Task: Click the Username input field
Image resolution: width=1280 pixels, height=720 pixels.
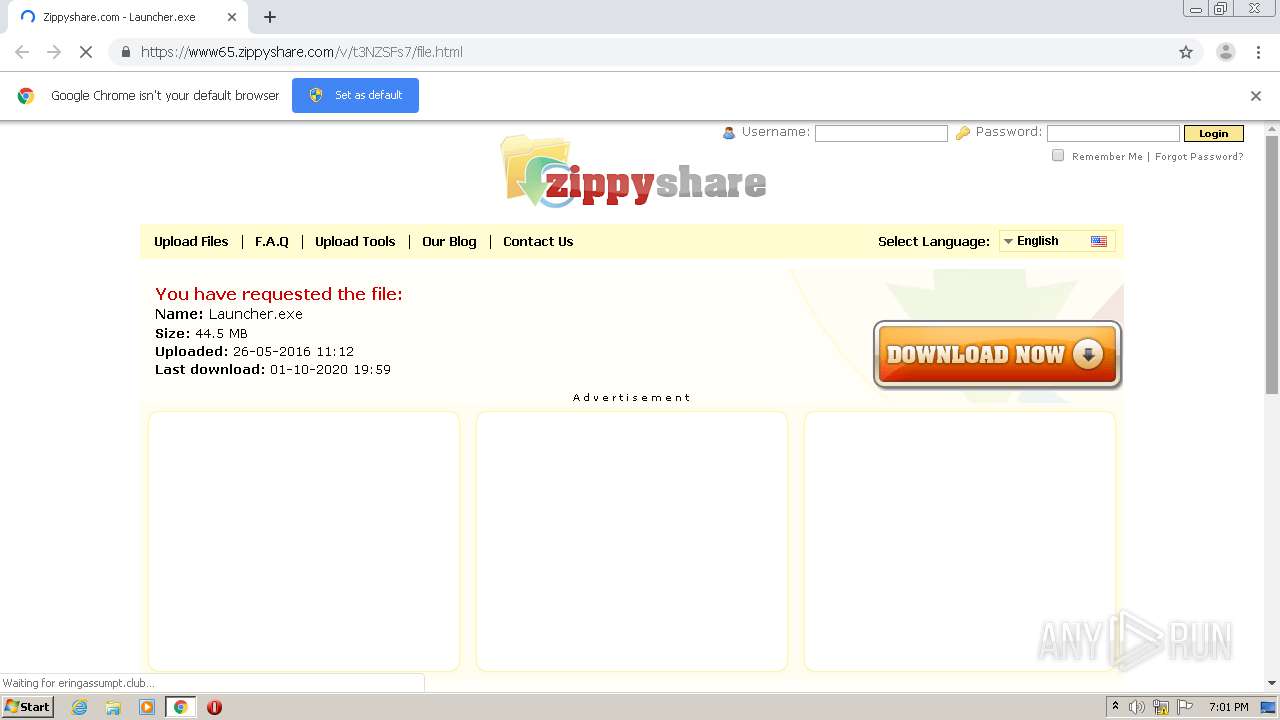Action: [x=881, y=133]
